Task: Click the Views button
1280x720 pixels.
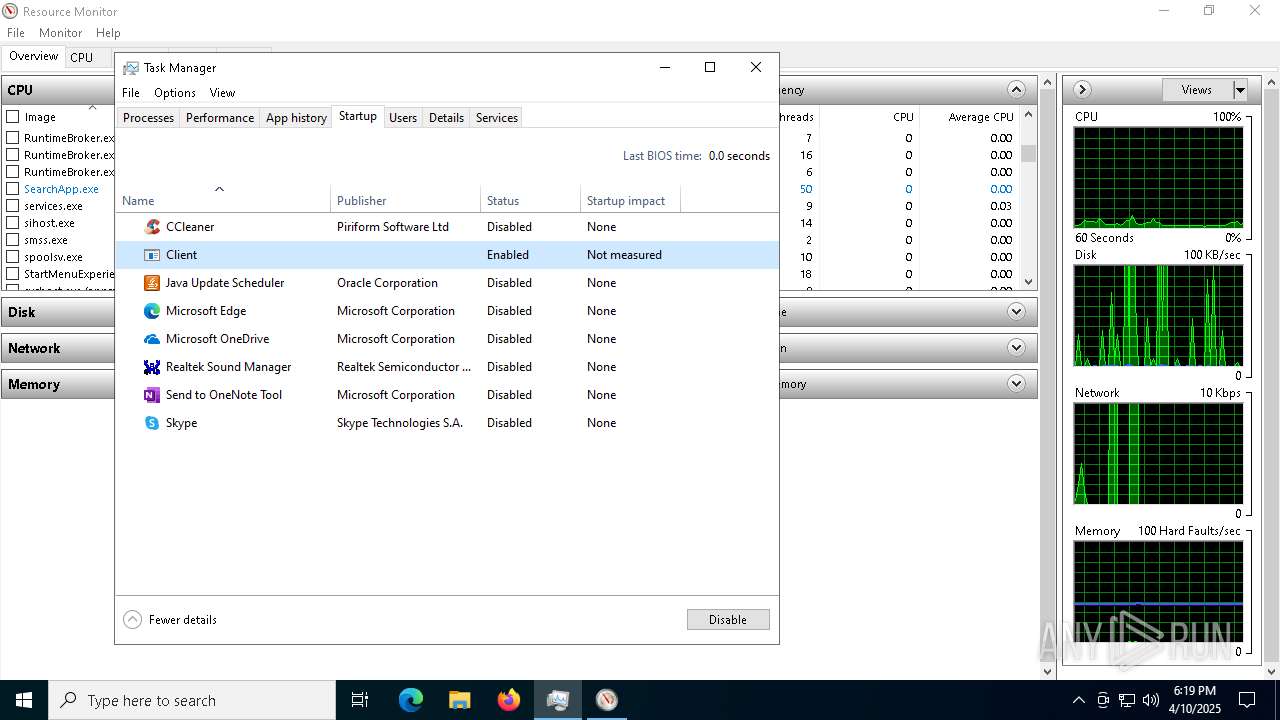Action: 1197,90
